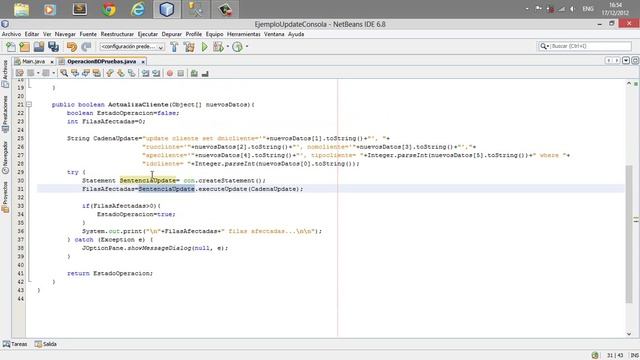Open the Ayuda menu
This screenshot has height=360, width=640.
(x=296, y=34)
